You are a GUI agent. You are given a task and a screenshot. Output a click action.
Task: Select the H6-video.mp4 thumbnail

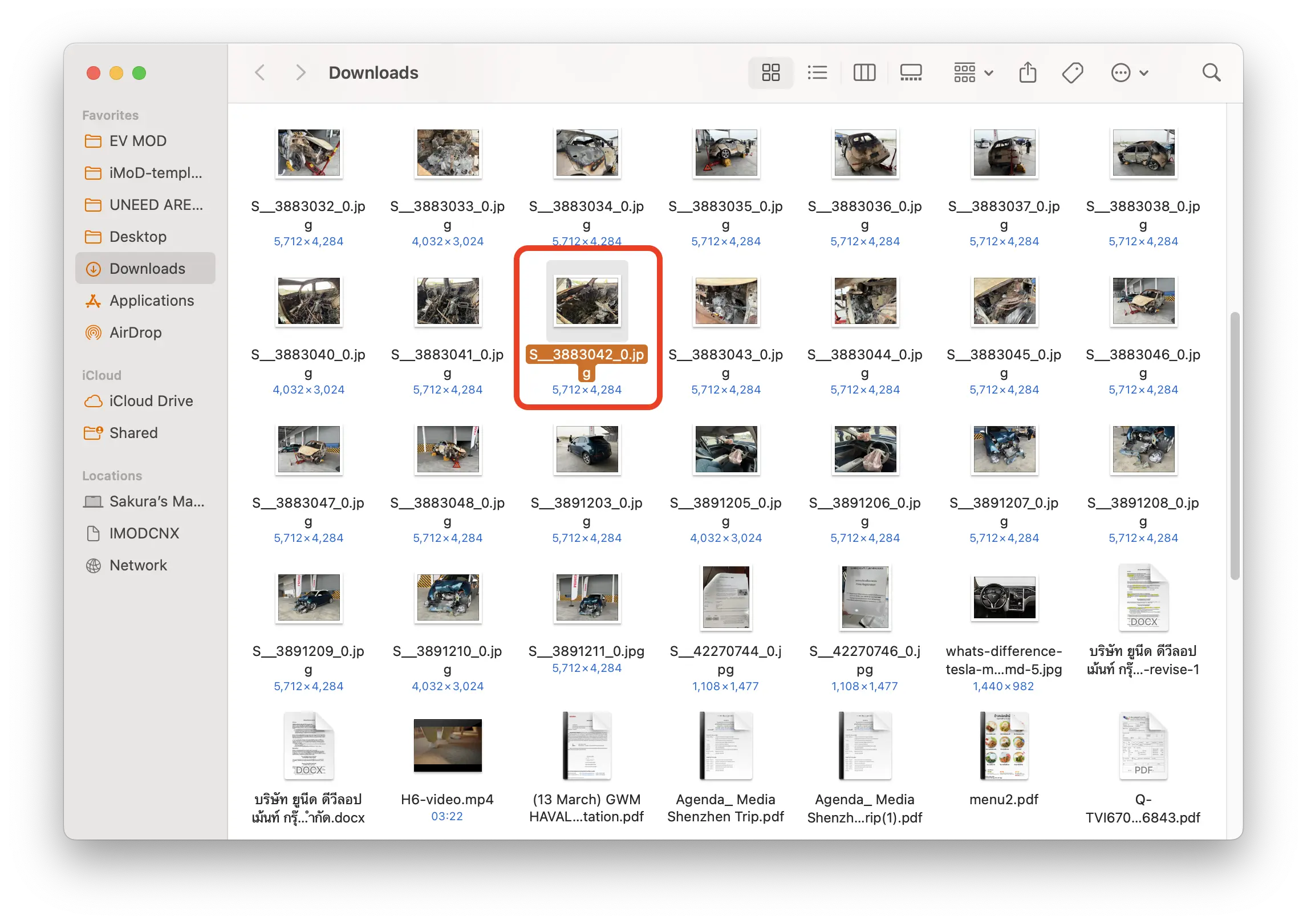coord(448,745)
